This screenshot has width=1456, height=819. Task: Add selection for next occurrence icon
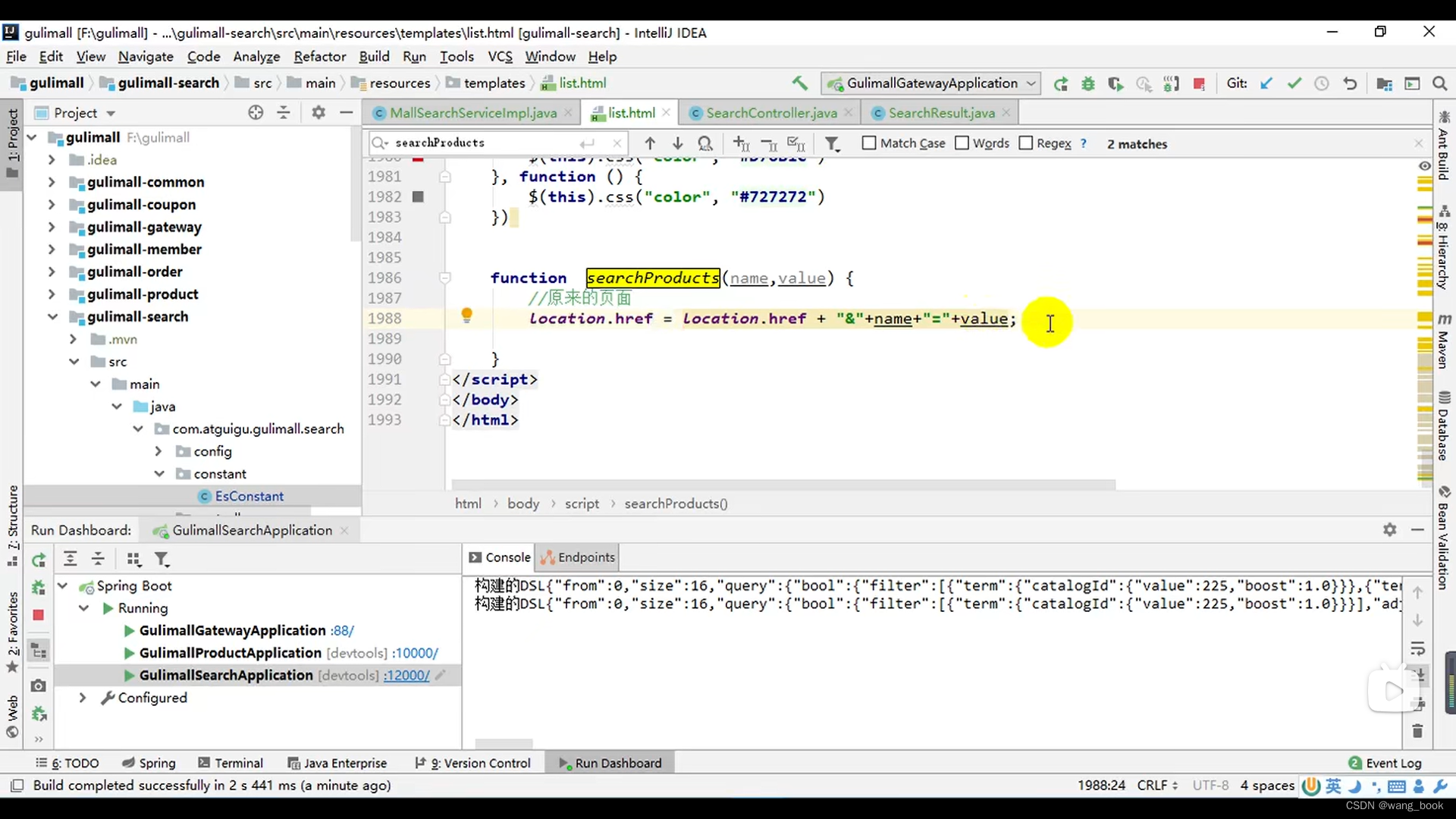coord(741,143)
